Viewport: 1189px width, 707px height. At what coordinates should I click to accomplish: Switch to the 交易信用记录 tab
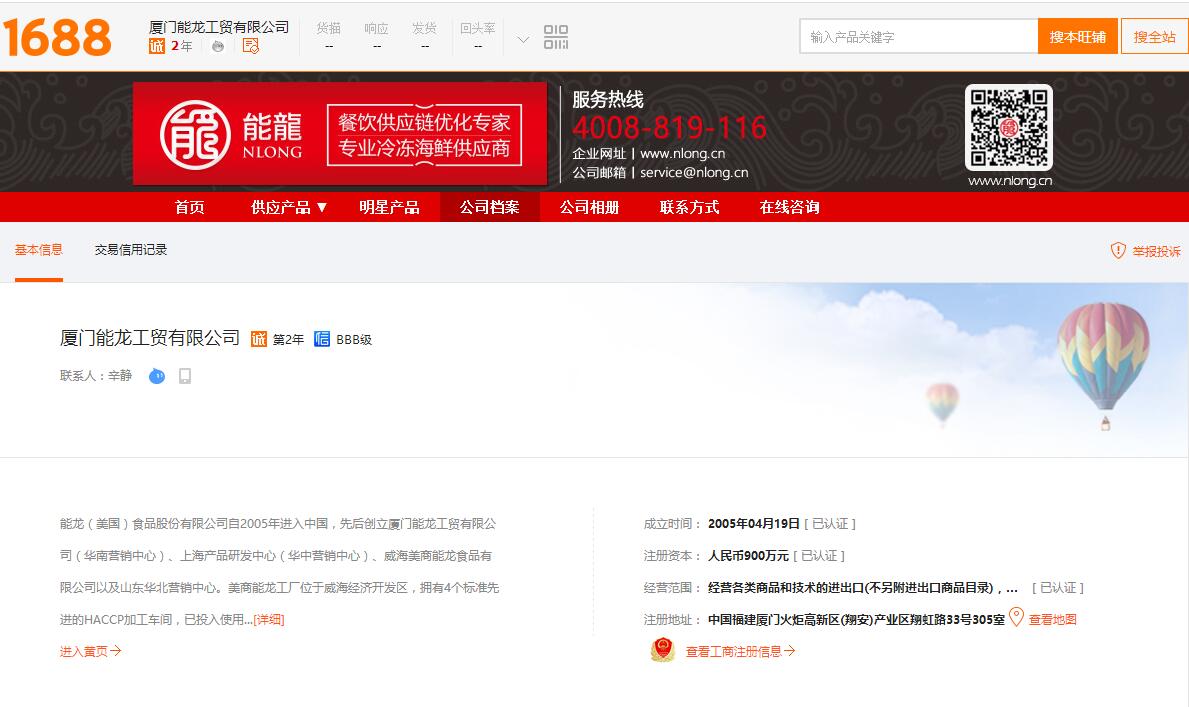tap(131, 250)
